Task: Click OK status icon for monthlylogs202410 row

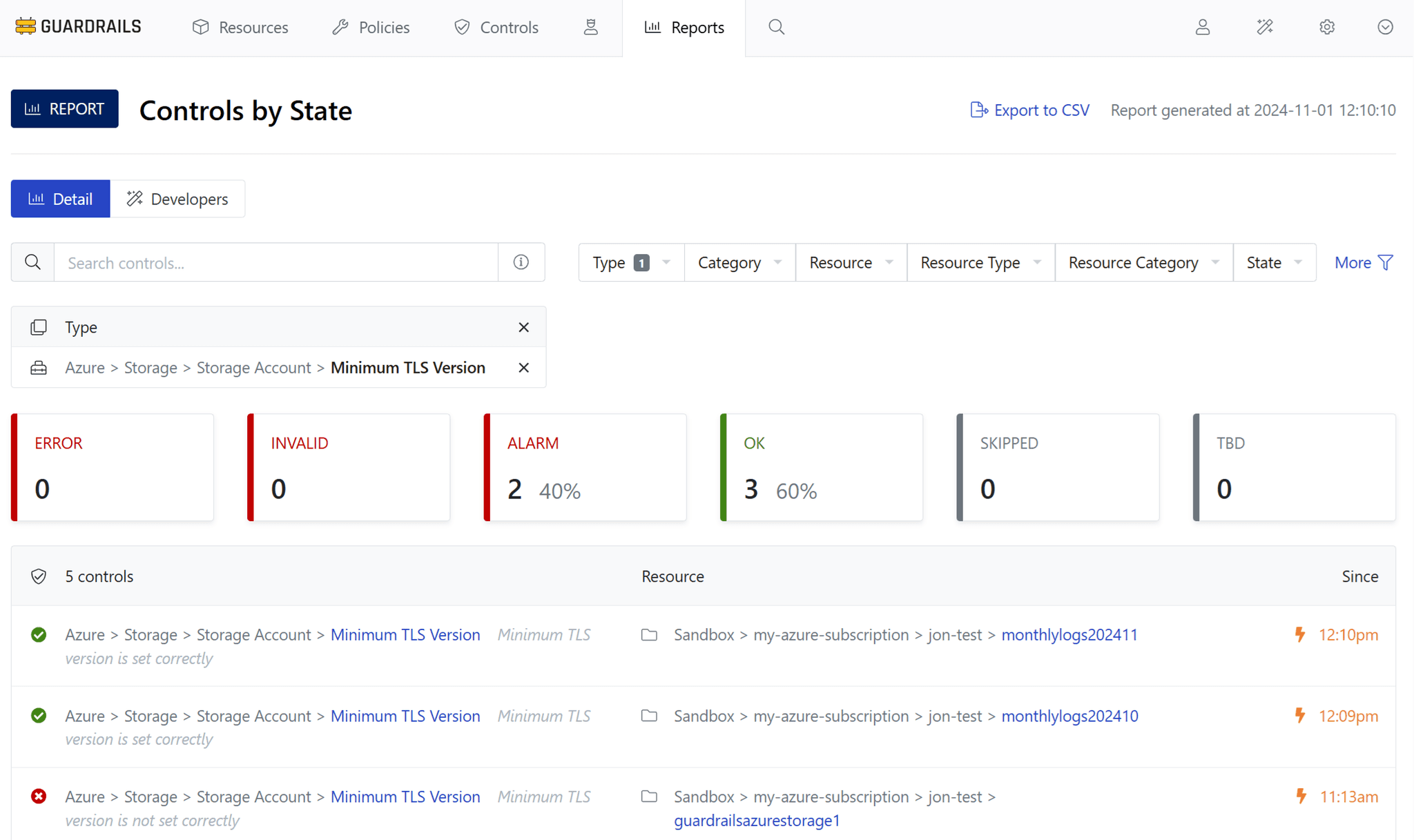Action: [x=39, y=716]
